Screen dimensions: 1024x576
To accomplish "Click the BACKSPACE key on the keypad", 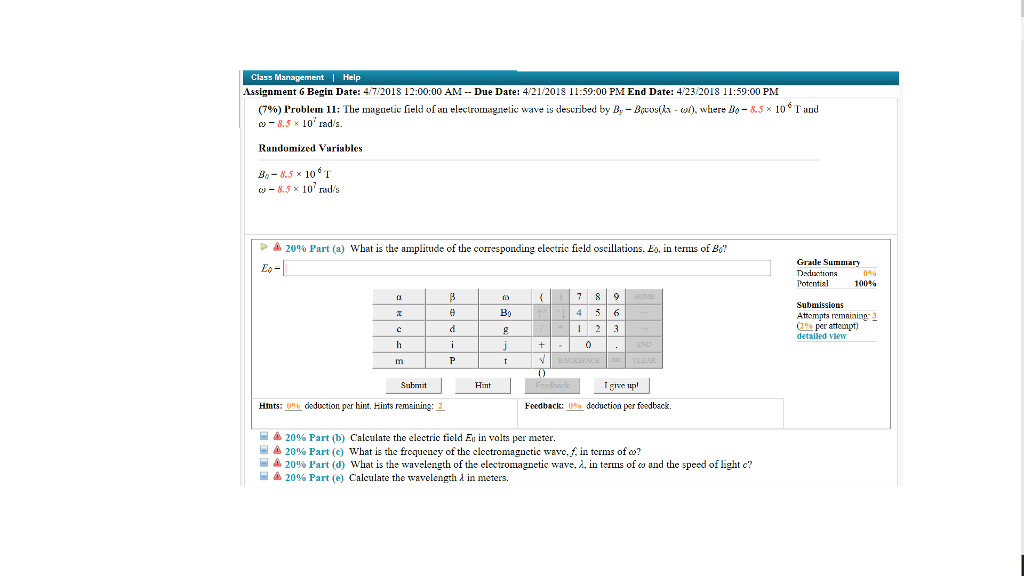I will (x=580, y=358).
